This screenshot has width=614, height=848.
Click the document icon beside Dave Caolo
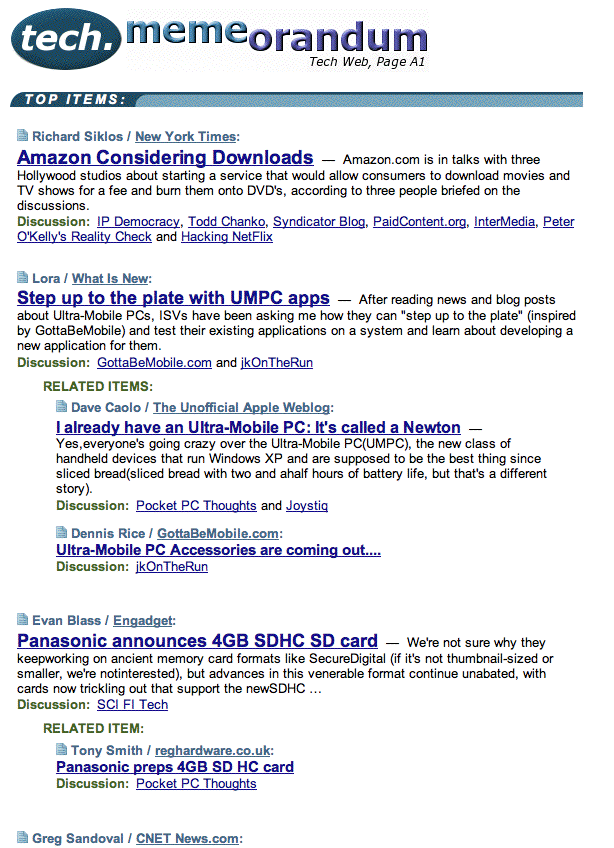pyautogui.click(x=62, y=407)
